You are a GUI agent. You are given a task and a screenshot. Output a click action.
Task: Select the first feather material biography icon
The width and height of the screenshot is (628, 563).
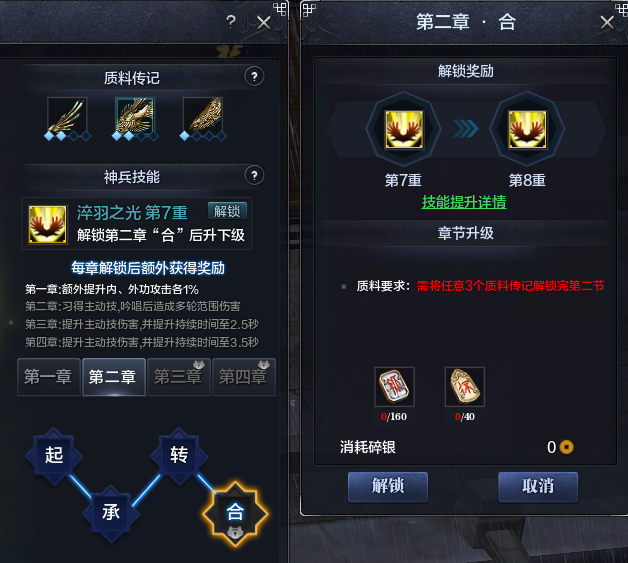click(67, 117)
